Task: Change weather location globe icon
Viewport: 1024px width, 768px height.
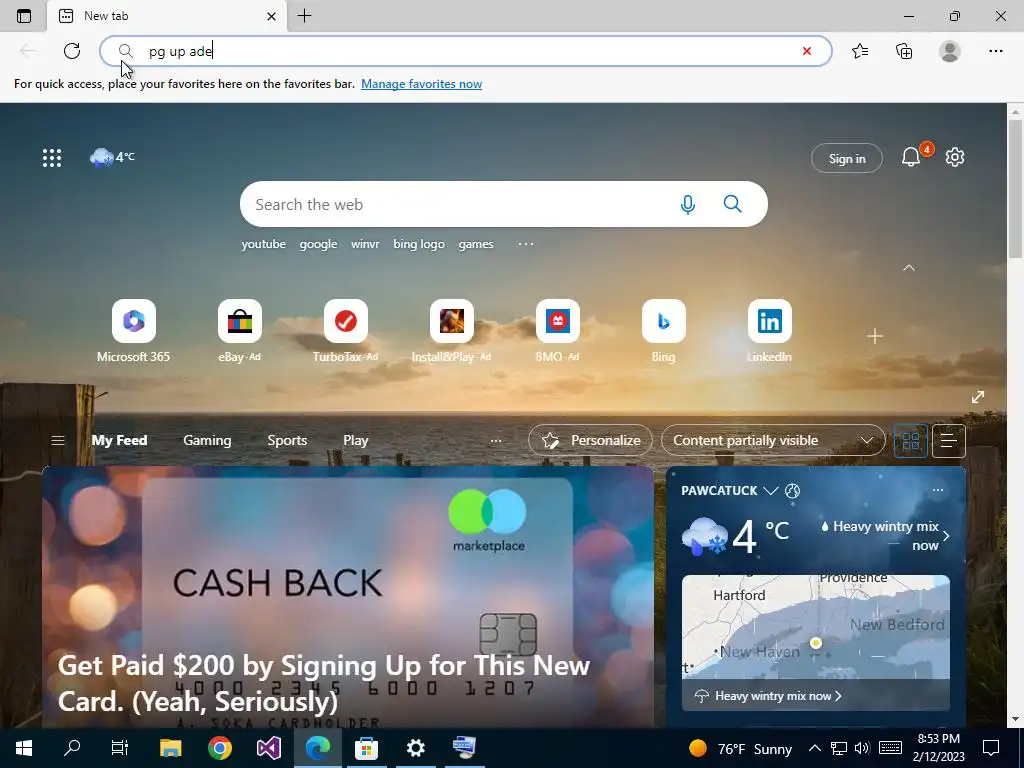Action: 792,490
